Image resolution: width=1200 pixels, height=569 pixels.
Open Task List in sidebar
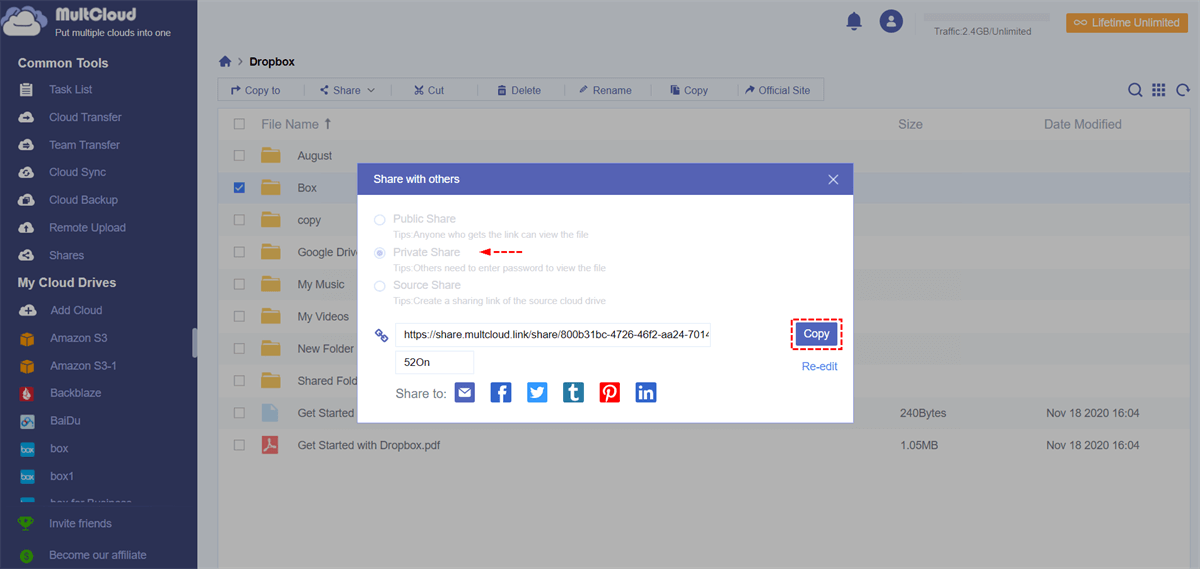click(70, 90)
